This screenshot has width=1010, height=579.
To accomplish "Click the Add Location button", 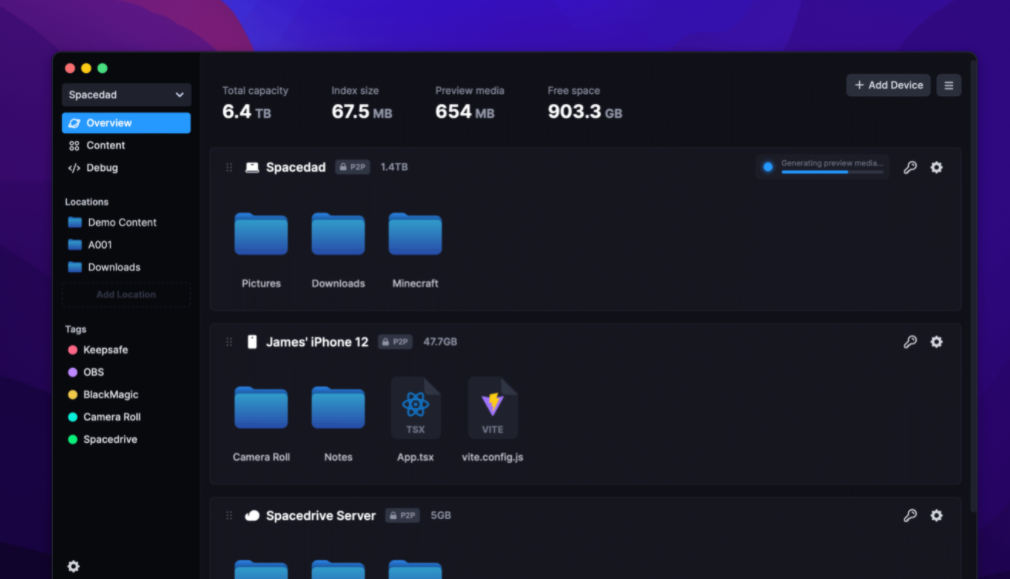I will (126, 294).
